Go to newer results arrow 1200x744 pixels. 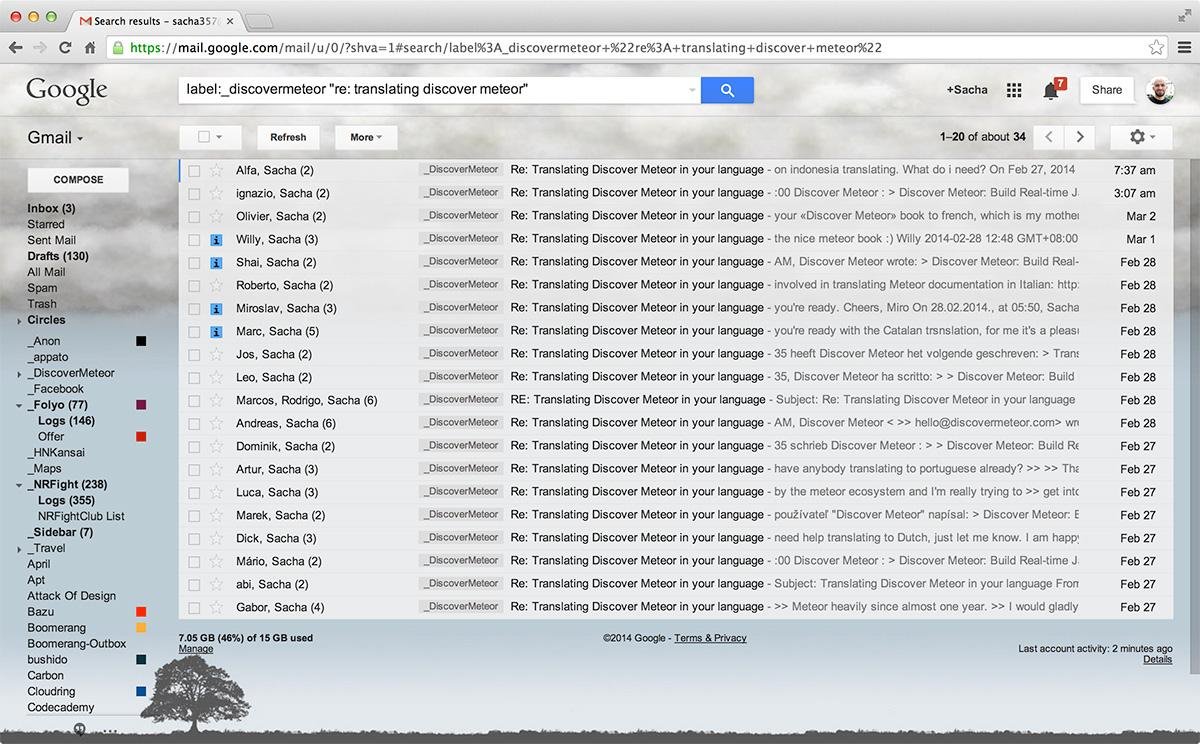tap(1048, 137)
